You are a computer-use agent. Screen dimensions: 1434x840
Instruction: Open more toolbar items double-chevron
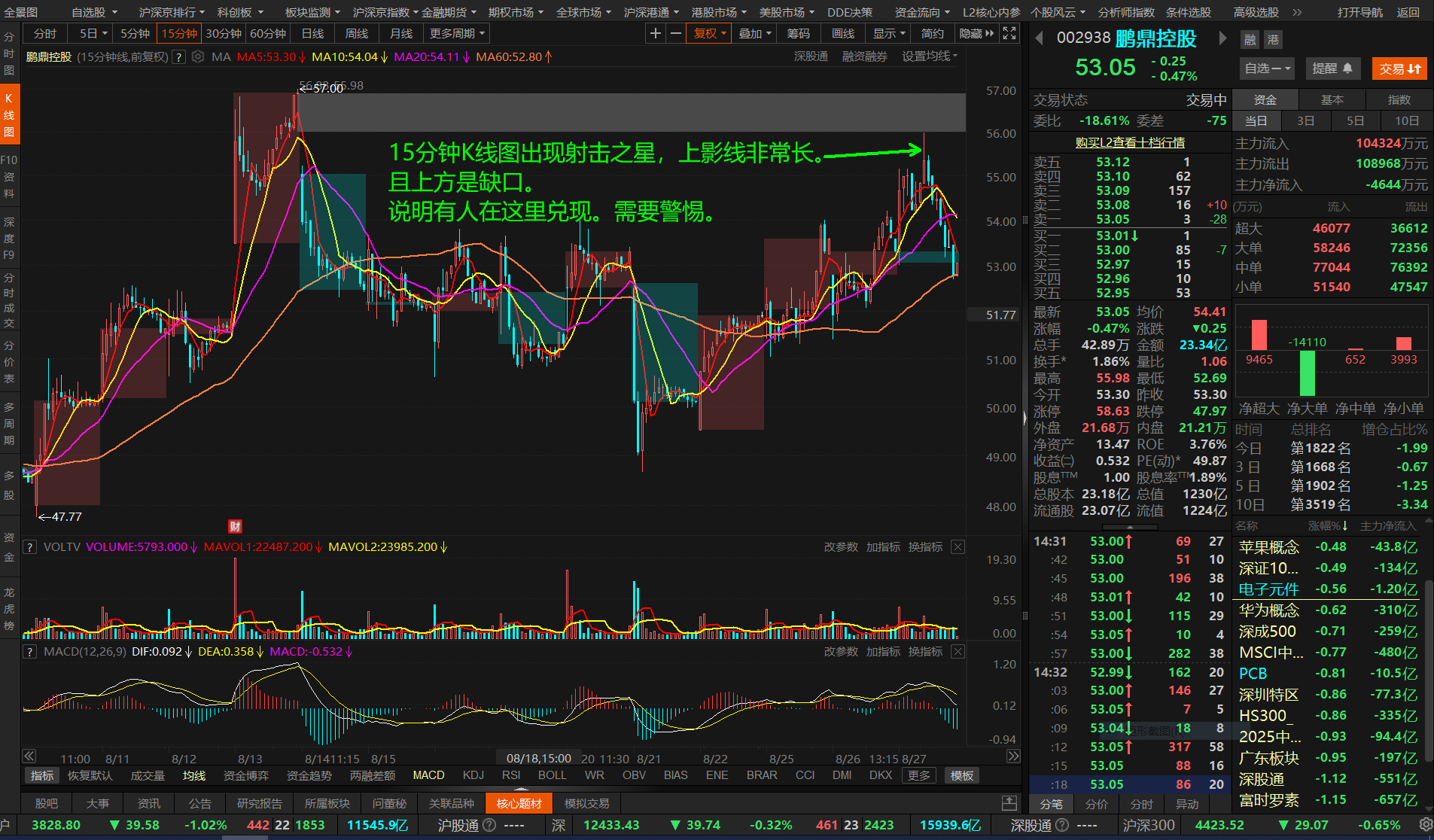[x=1297, y=12]
